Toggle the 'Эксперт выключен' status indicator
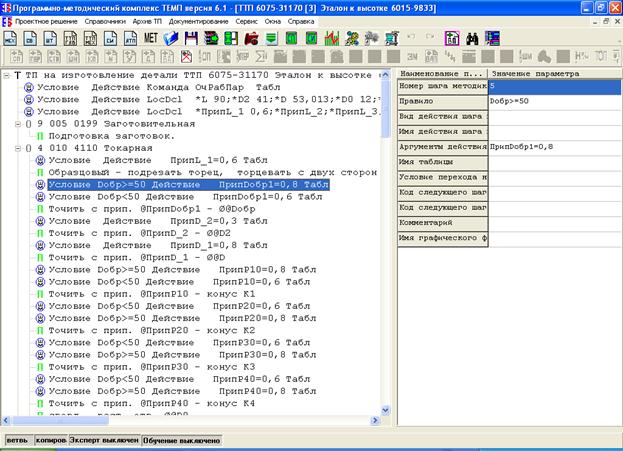This screenshot has width=623, height=451. tap(104, 440)
